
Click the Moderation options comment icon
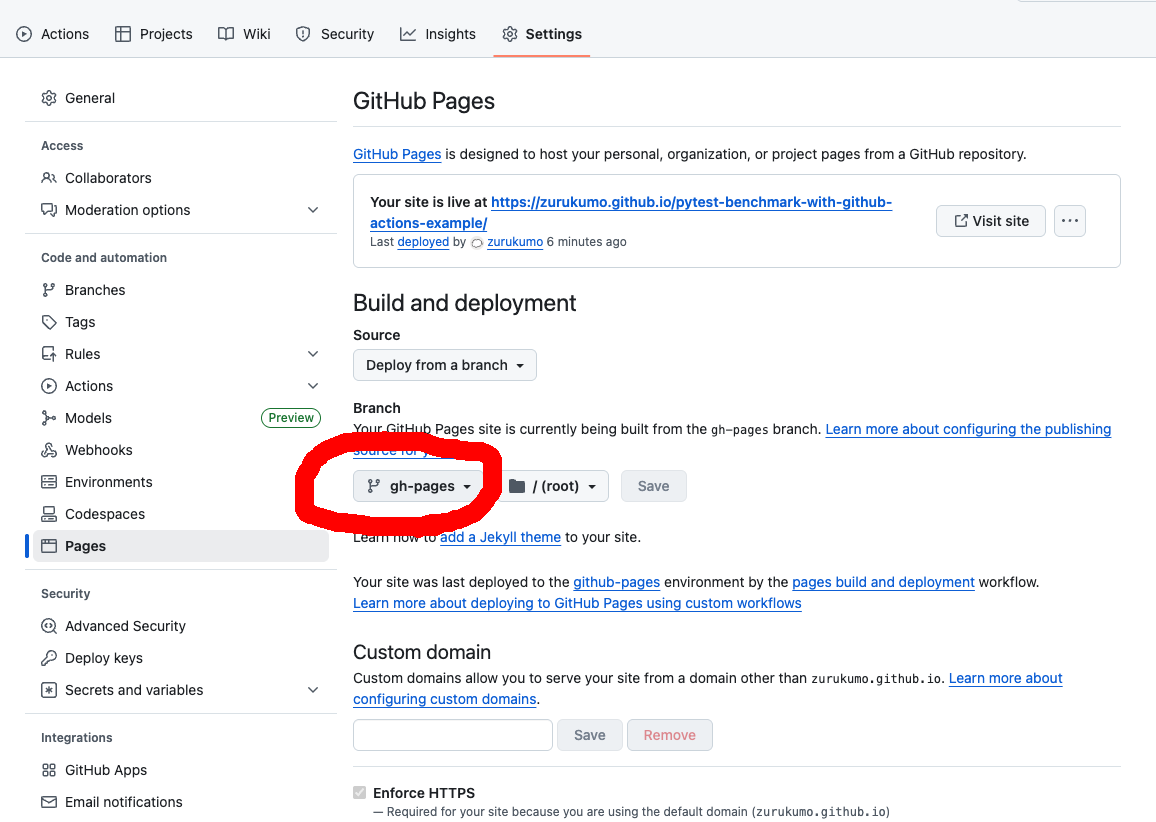49,210
